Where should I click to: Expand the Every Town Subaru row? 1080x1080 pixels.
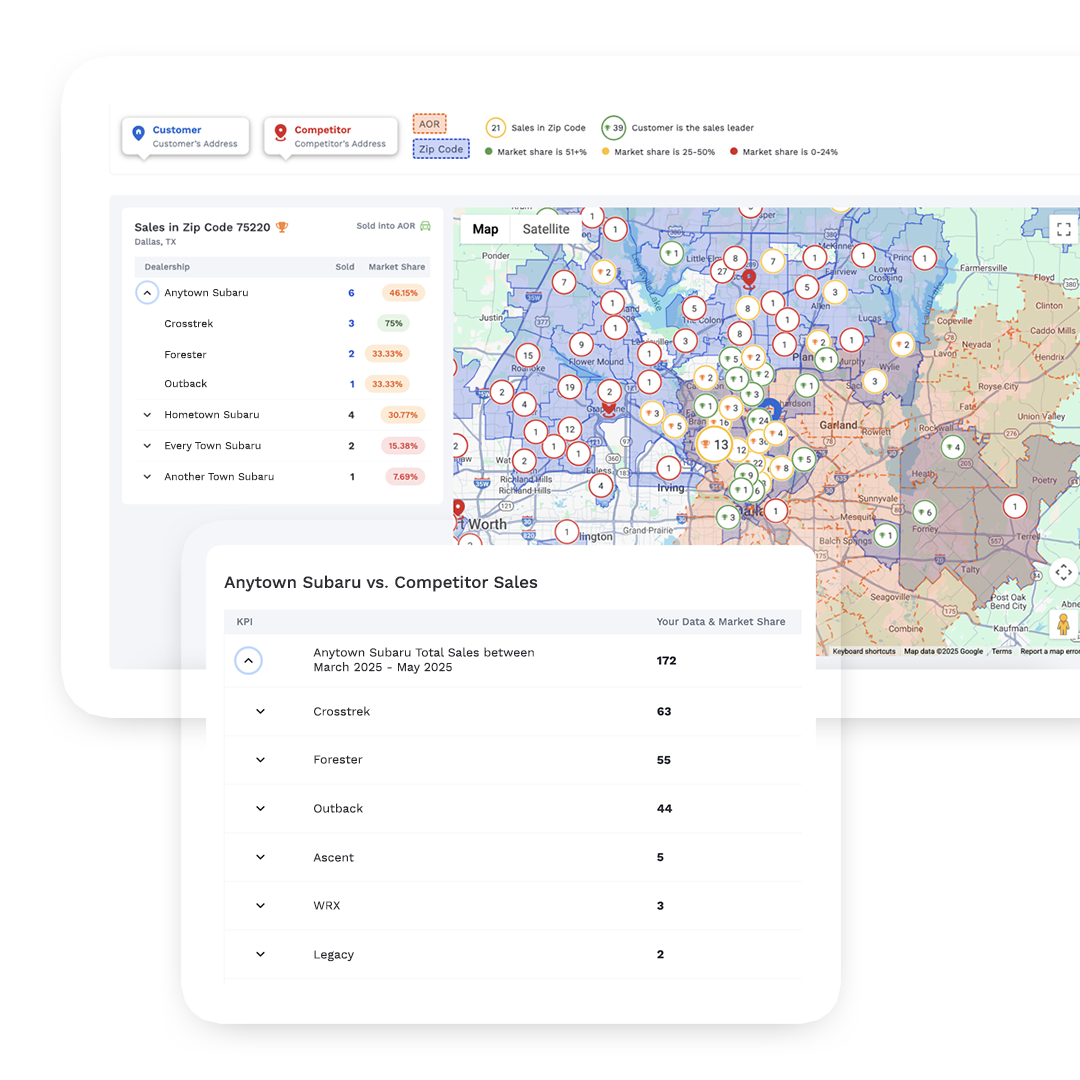[147, 446]
